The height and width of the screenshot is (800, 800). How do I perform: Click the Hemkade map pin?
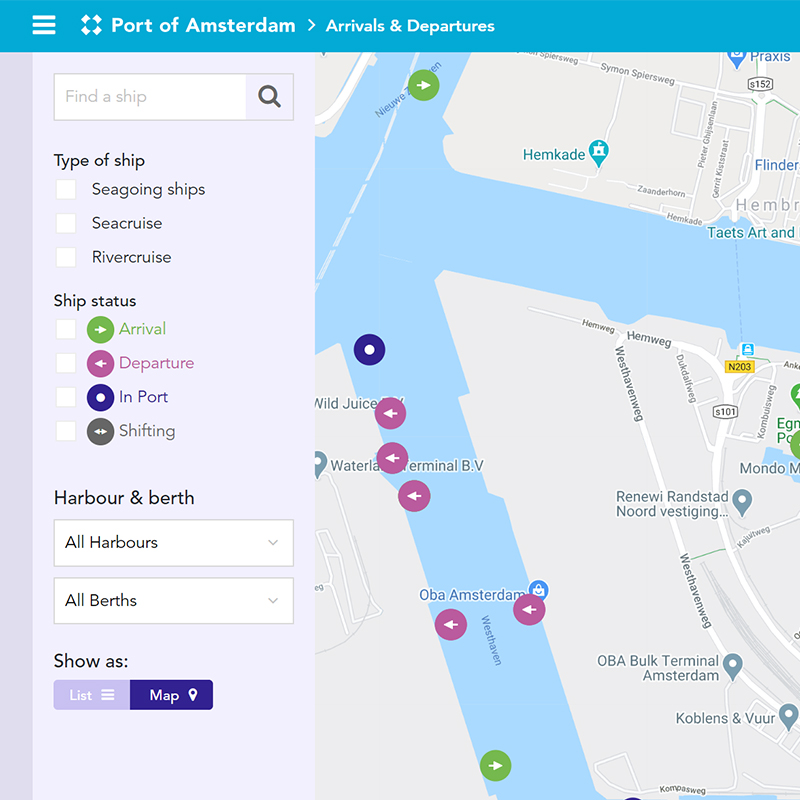pyautogui.click(x=599, y=153)
